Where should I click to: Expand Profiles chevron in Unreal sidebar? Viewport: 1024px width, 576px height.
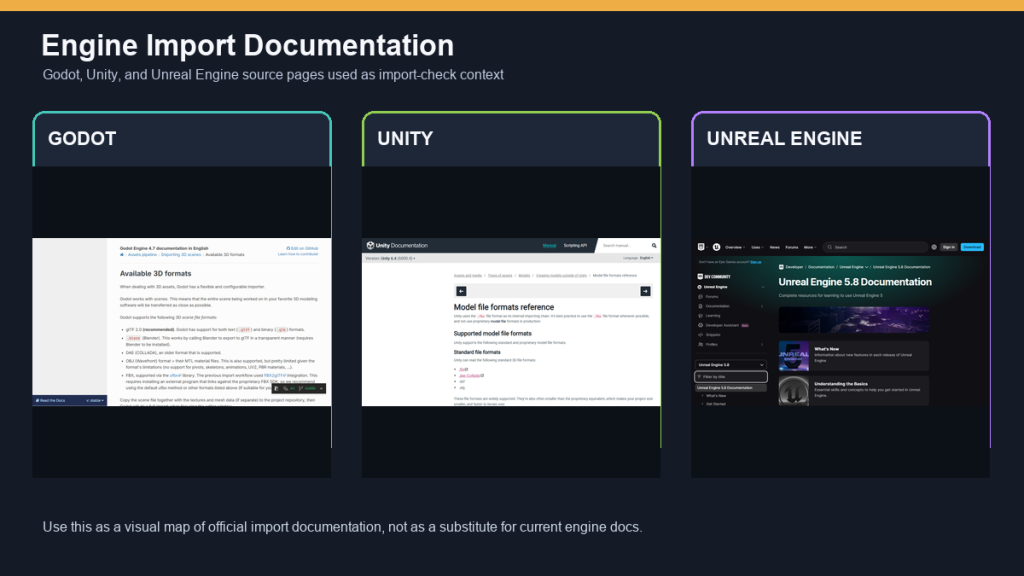[x=762, y=344]
